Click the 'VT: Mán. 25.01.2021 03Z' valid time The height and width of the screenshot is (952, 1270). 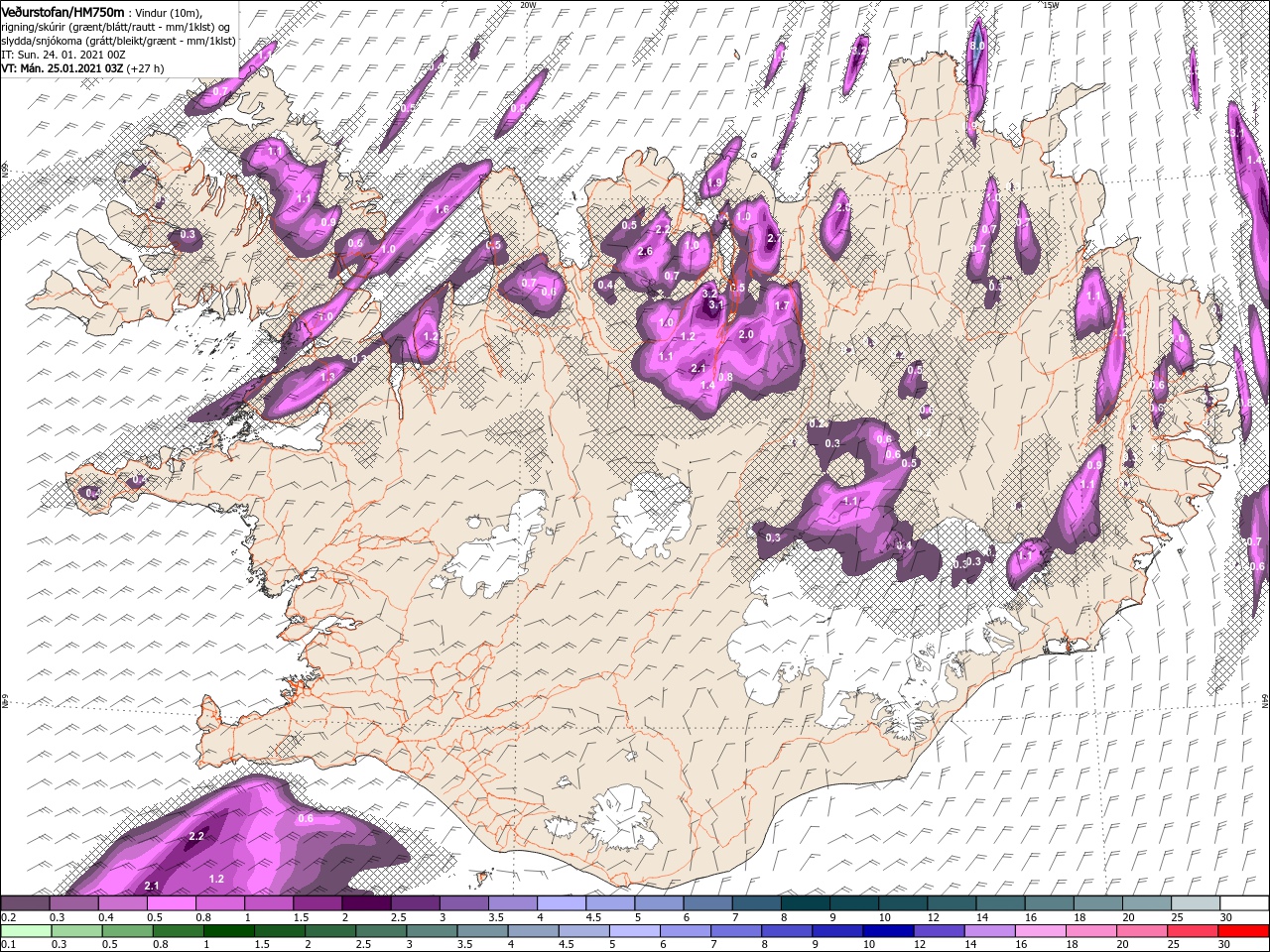tap(62, 68)
